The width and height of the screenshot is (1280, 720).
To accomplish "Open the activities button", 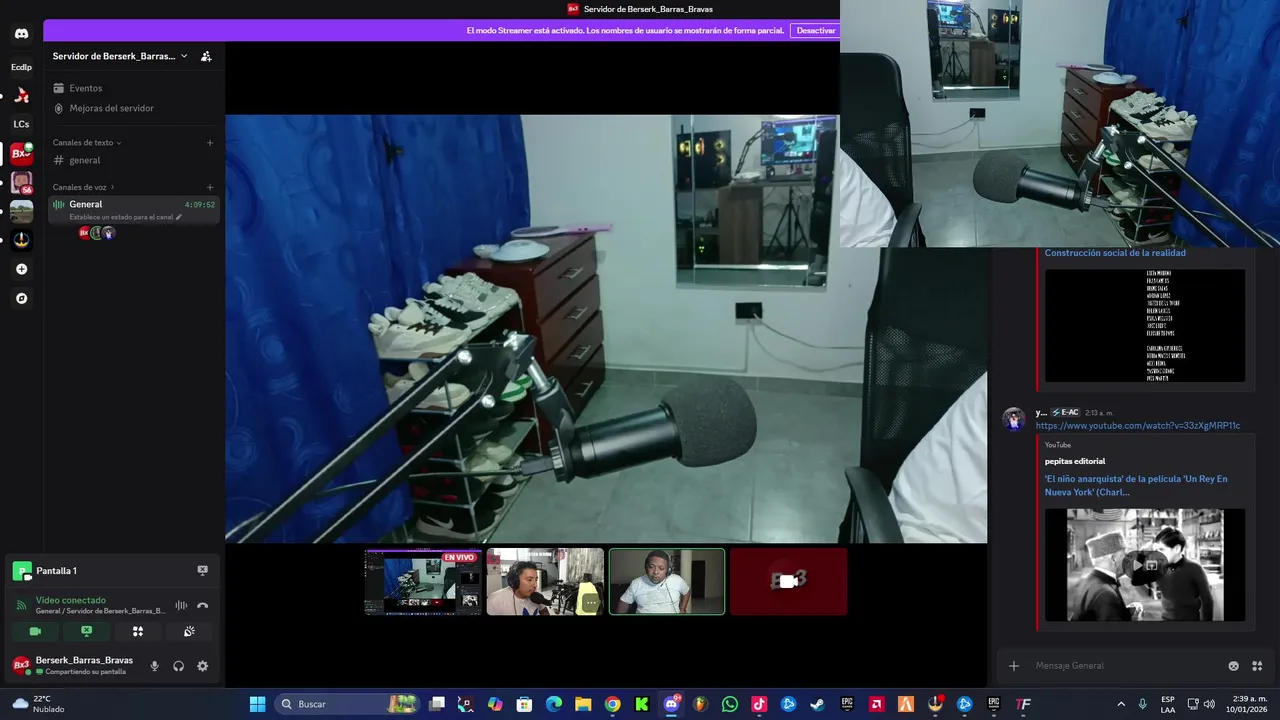I will (x=138, y=631).
